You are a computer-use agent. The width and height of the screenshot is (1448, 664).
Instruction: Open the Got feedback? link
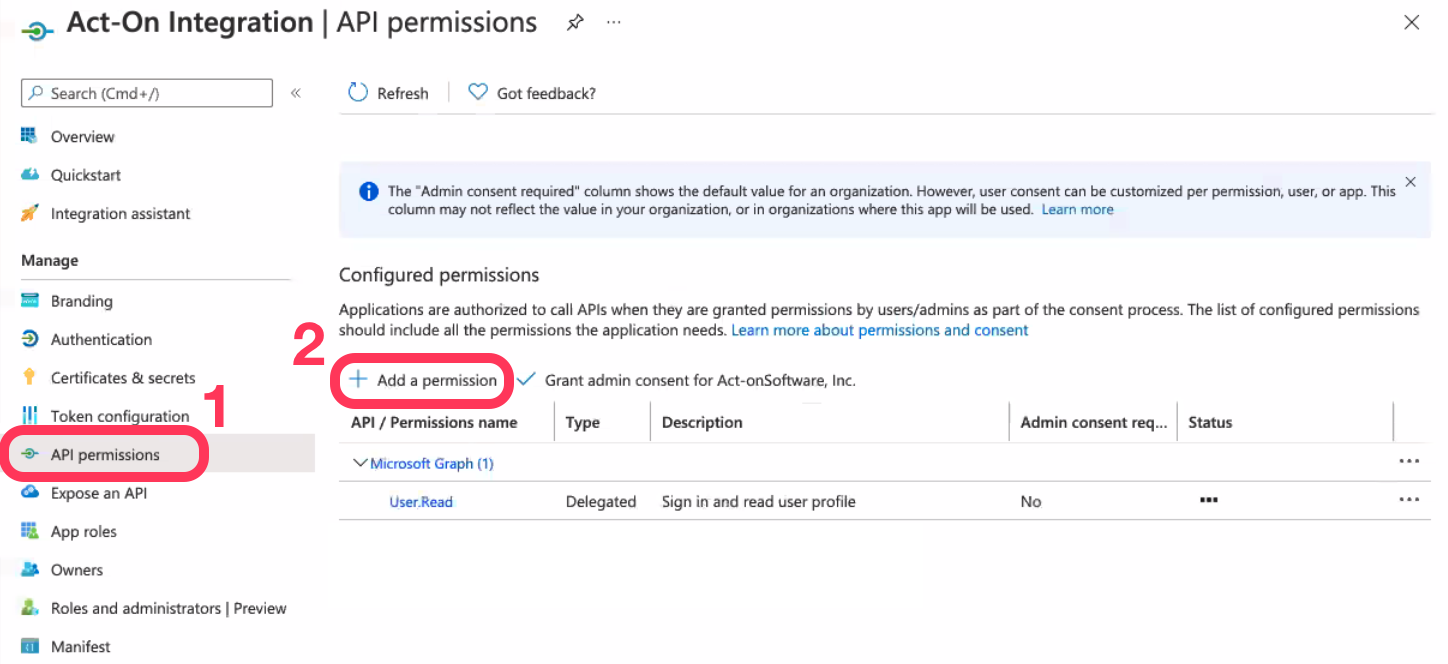coord(546,93)
